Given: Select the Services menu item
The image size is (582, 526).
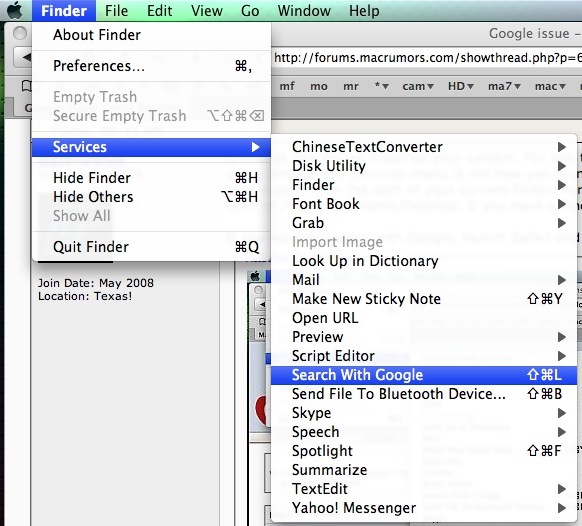Looking at the screenshot, I should [x=151, y=147].
